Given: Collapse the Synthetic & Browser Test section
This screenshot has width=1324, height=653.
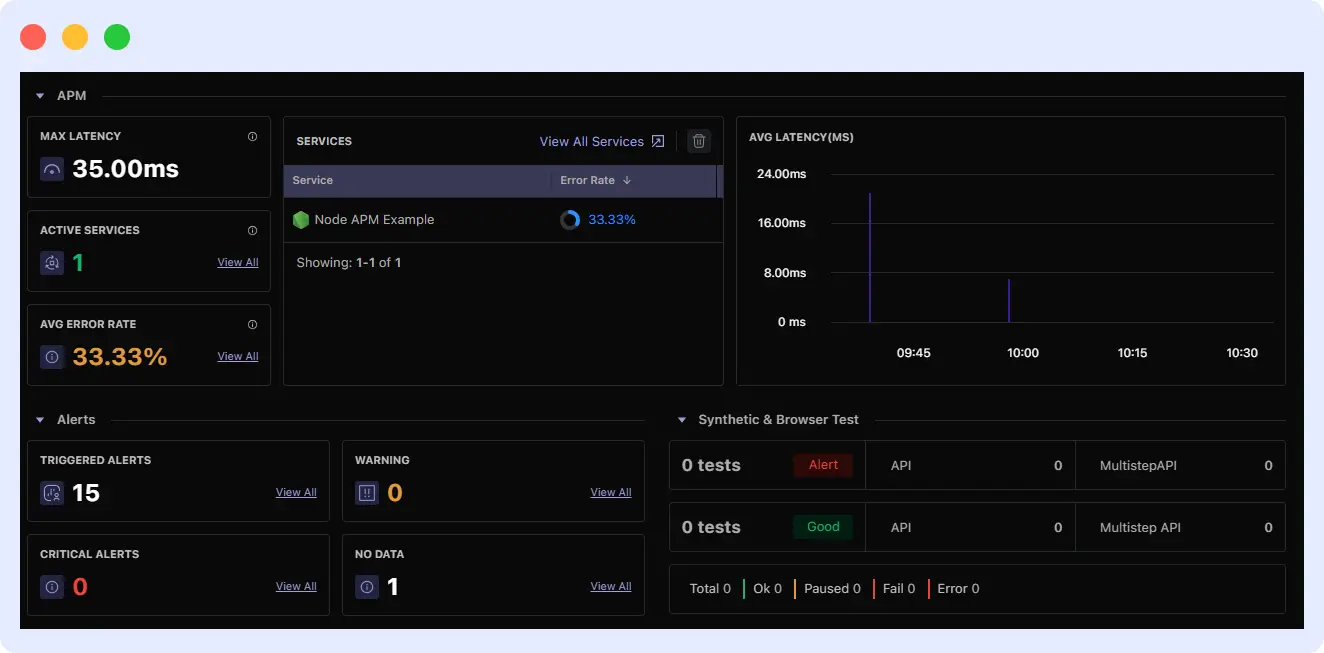Looking at the screenshot, I should pyautogui.click(x=682, y=420).
